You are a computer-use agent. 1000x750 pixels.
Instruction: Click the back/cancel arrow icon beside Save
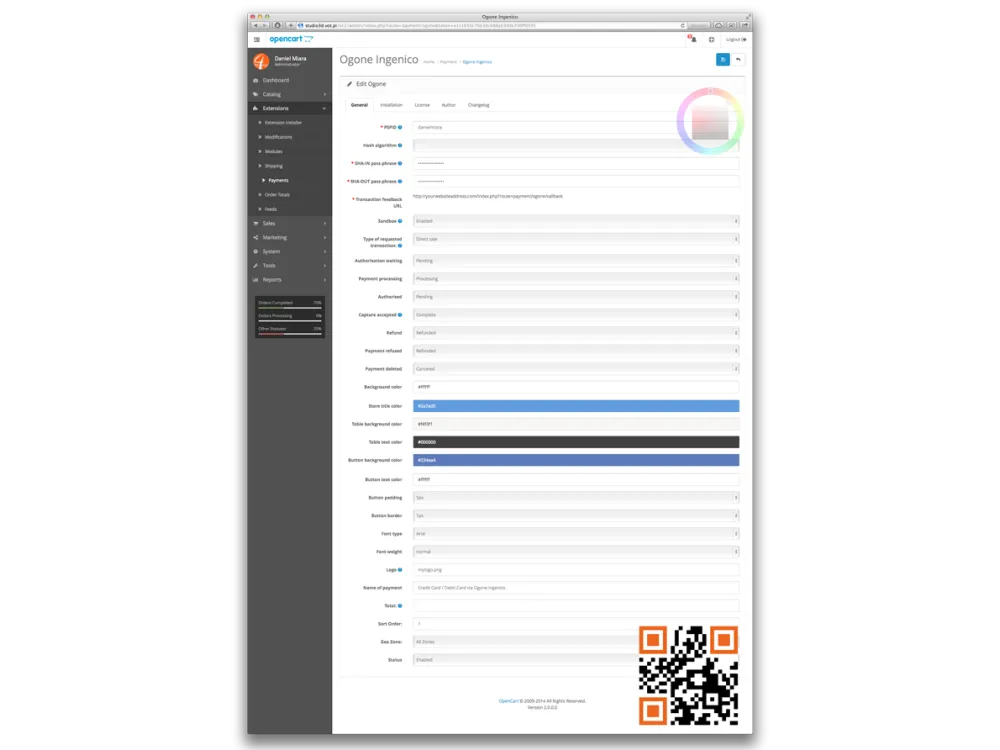[739, 60]
